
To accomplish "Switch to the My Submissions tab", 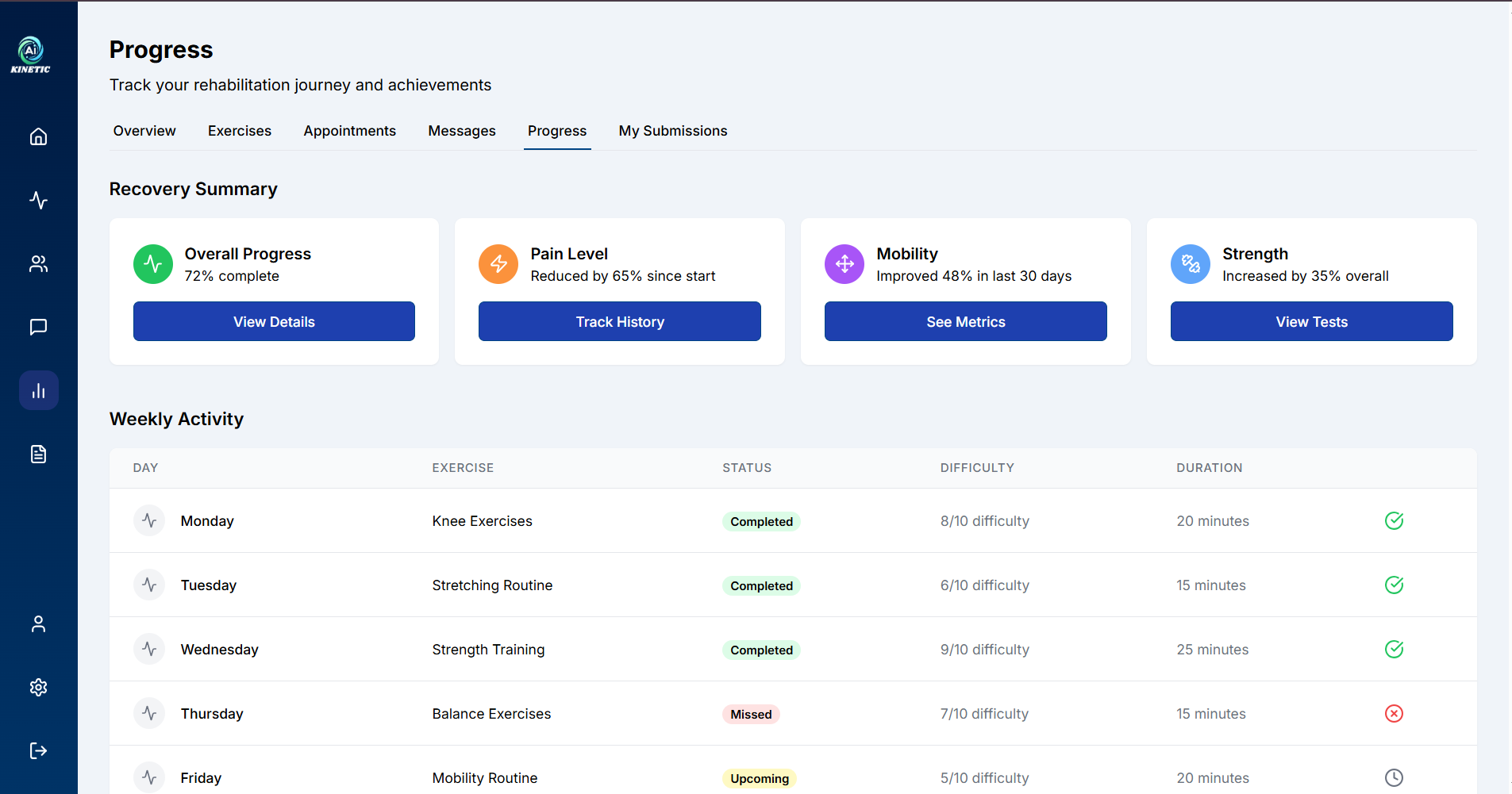I will (673, 131).
